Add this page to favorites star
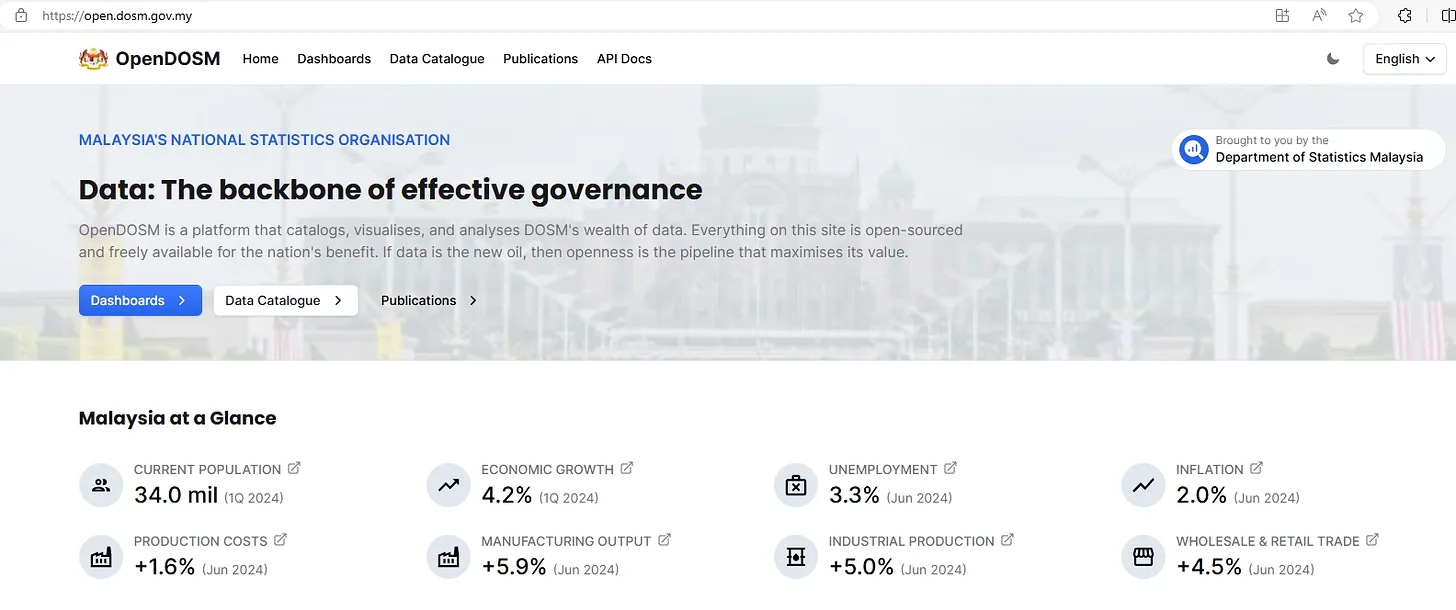 click(x=1356, y=15)
